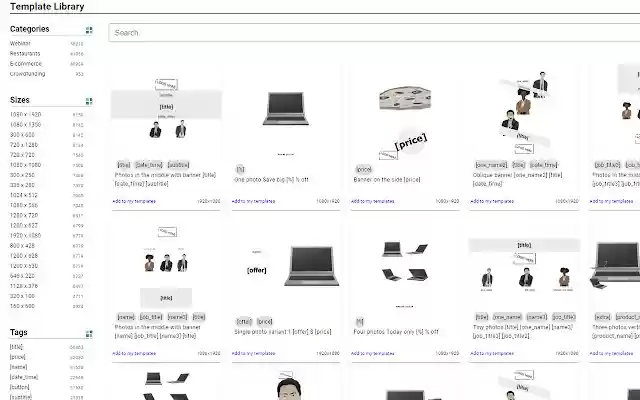
Task: Select the 1128 x 376 size filter
Action: 24,286
